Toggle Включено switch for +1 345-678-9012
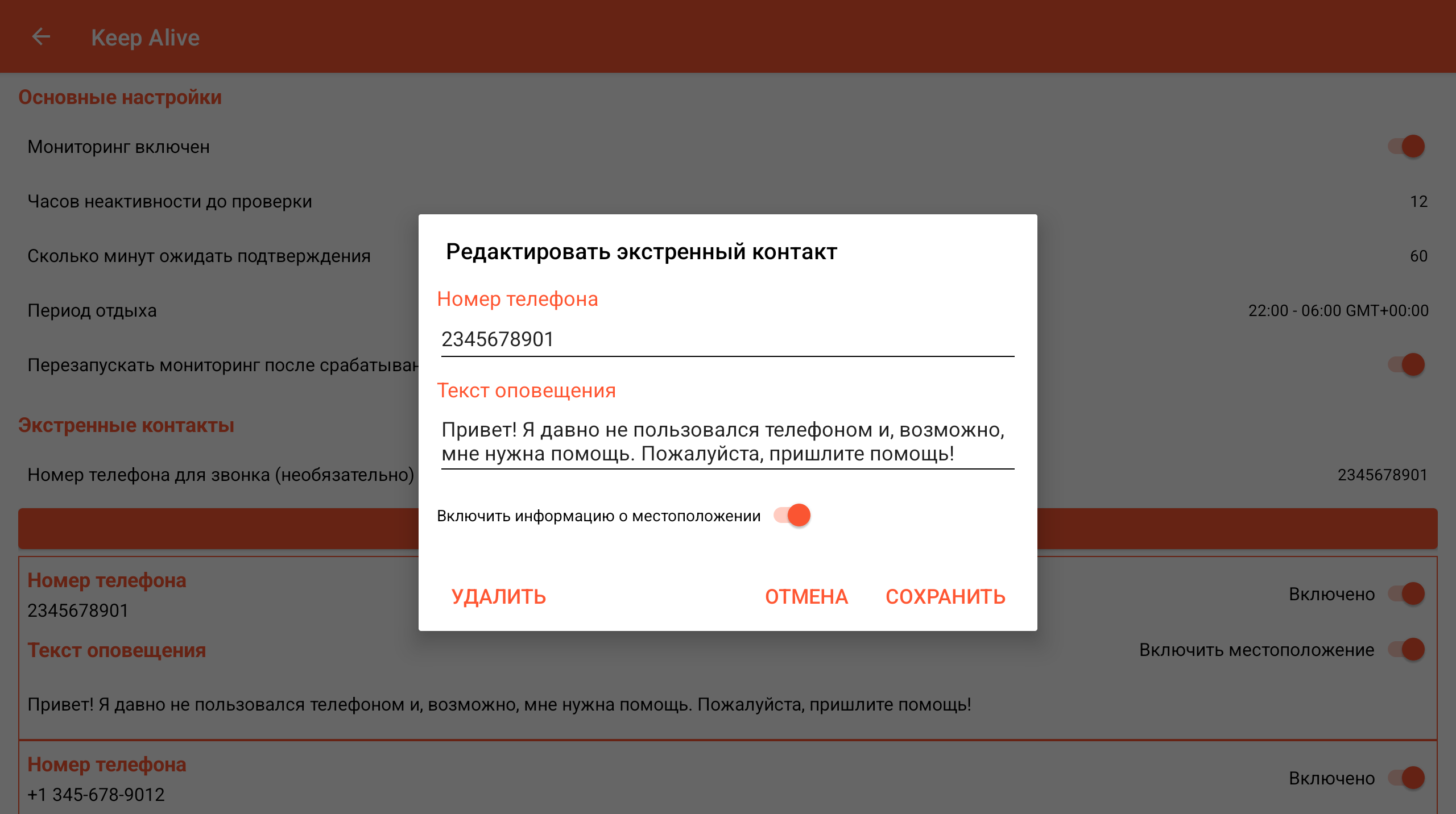The image size is (1456, 814). pos(1406,778)
